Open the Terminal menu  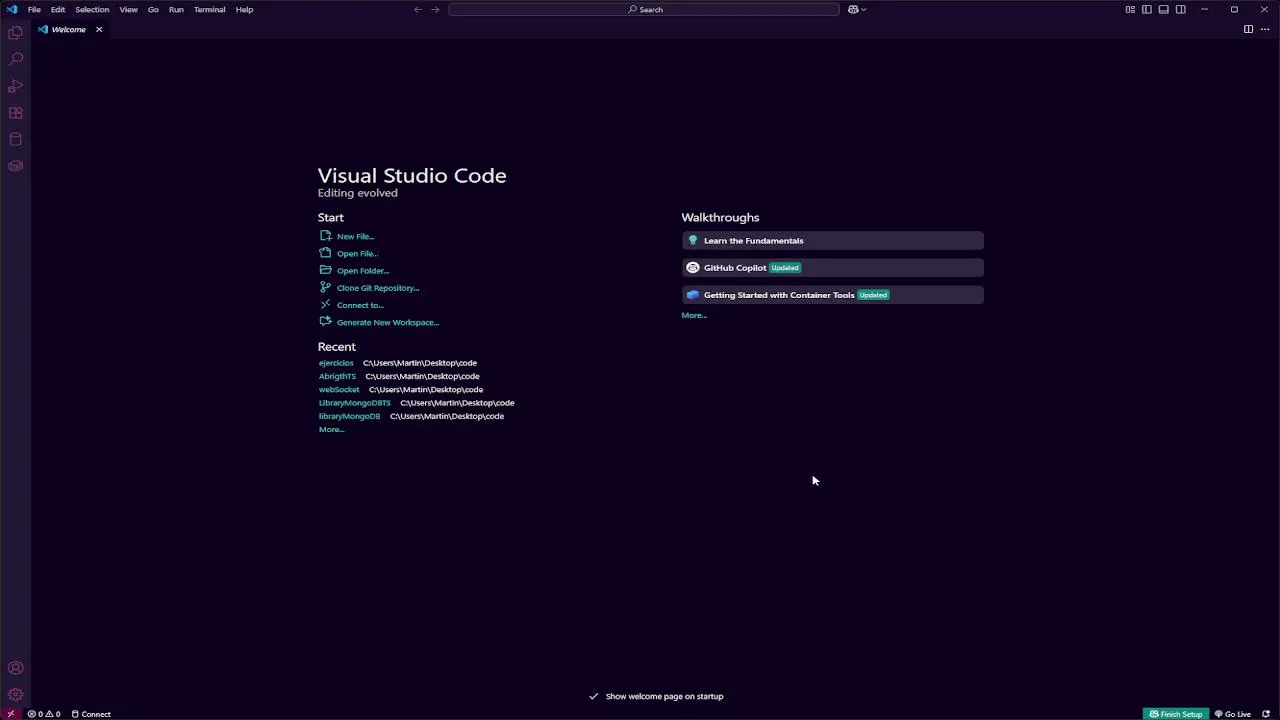(209, 9)
